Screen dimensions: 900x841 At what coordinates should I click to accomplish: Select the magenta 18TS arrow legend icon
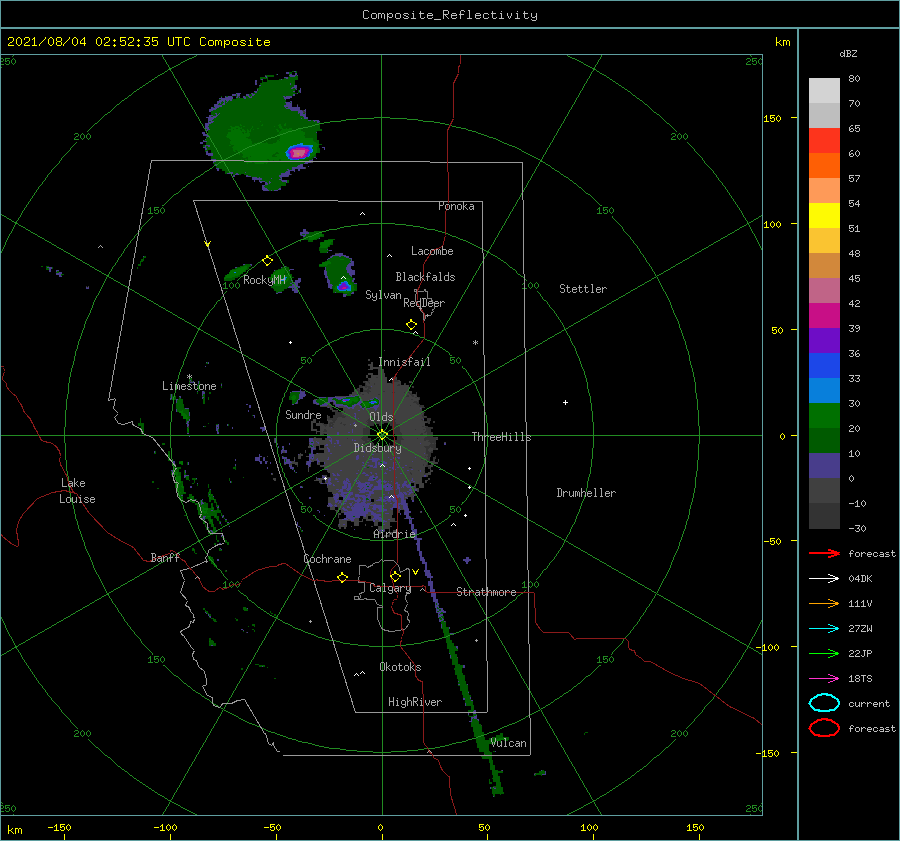click(824, 679)
